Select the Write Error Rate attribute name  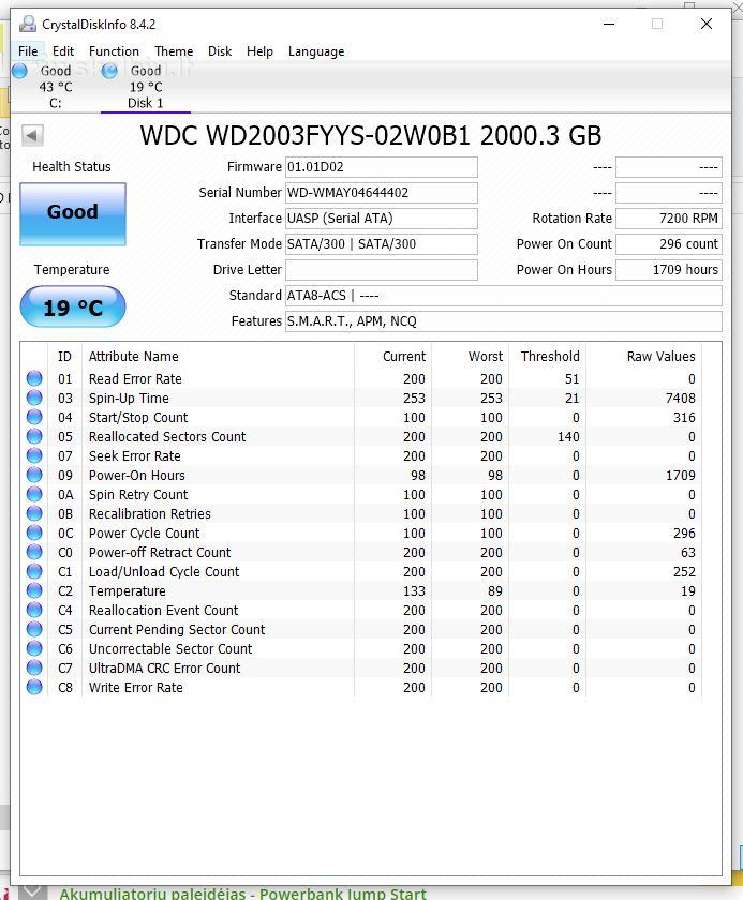[136, 687]
